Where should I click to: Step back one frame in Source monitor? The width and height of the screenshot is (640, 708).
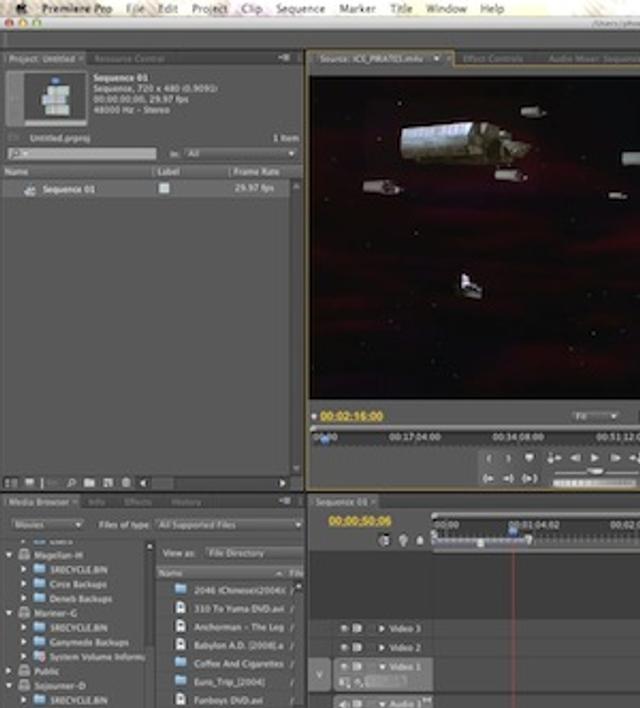[x=575, y=458]
